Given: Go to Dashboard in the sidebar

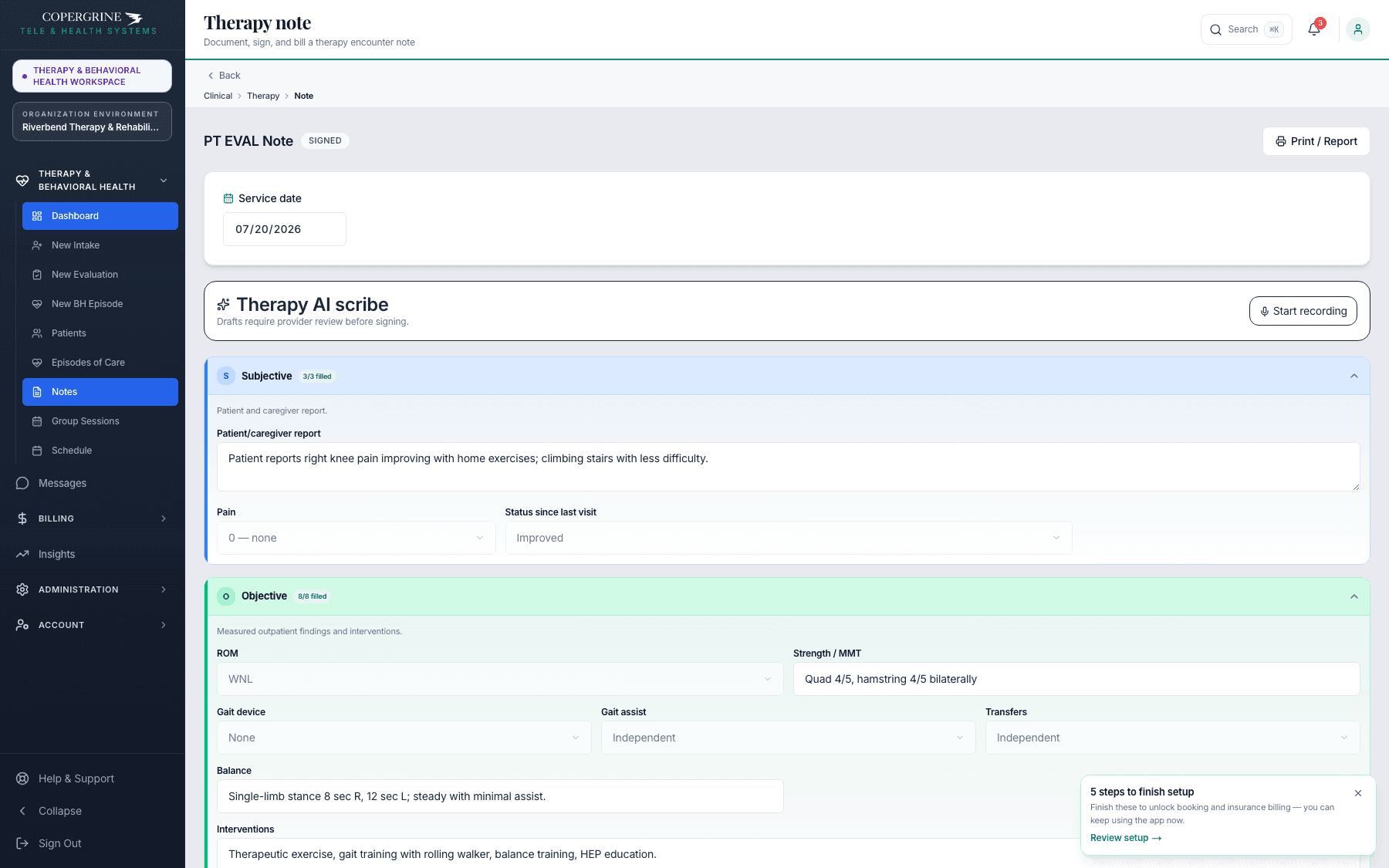Looking at the screenshot, I should click(100, 216).
